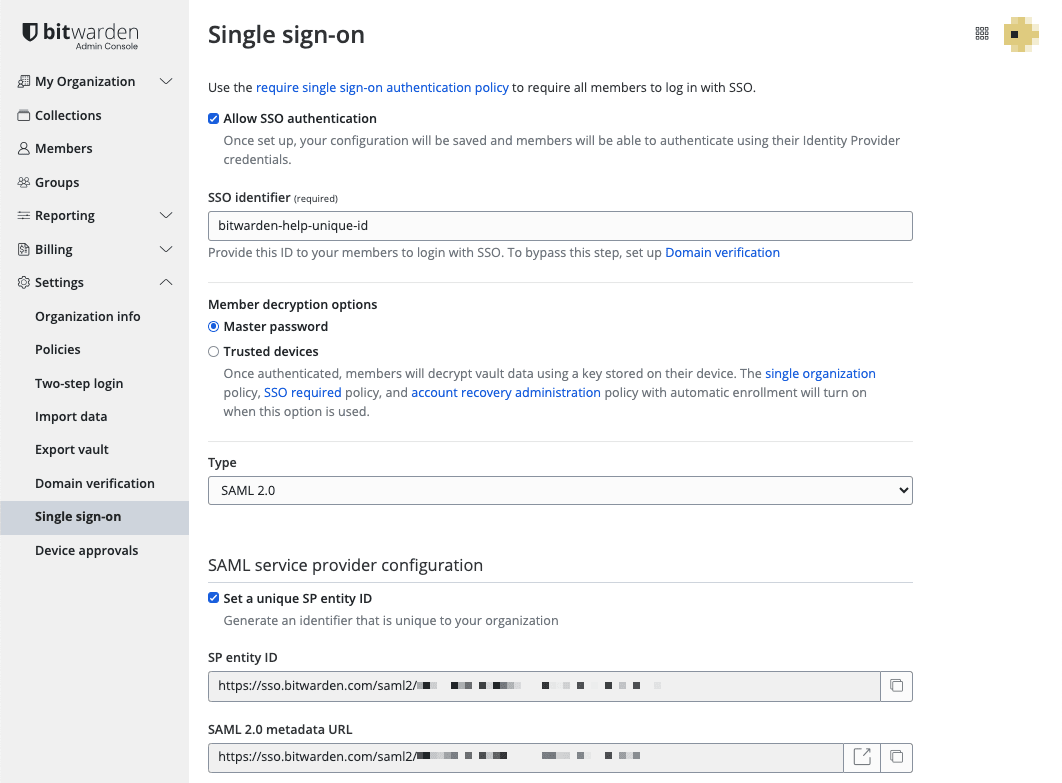This screenshot has height=783, width=1062.
Task: Follow the Domain verification link
Action: (722, 253)
